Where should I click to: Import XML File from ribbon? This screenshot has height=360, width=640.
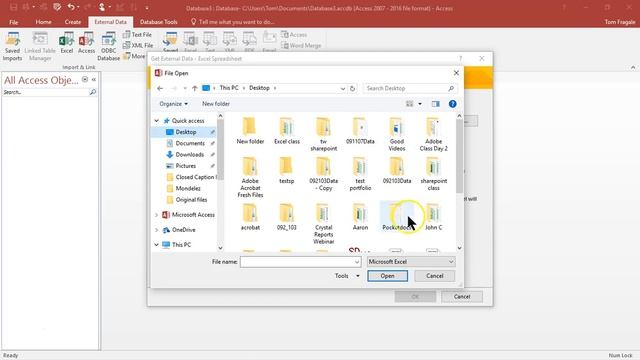tap(138, 45)
